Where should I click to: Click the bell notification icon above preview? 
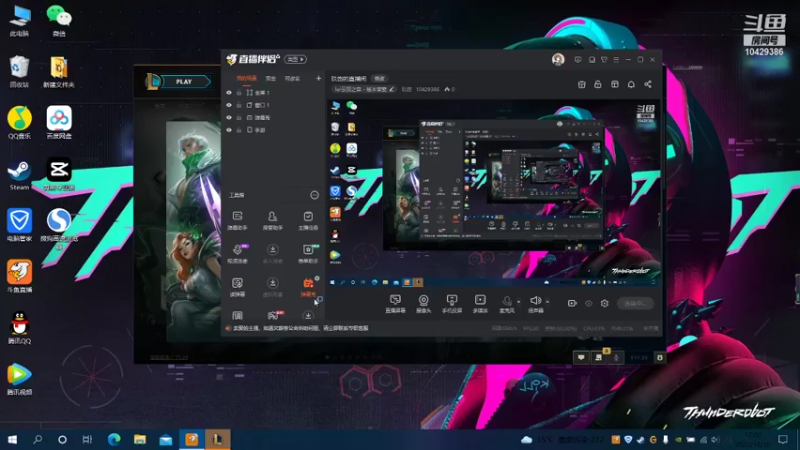coord(631,84)
